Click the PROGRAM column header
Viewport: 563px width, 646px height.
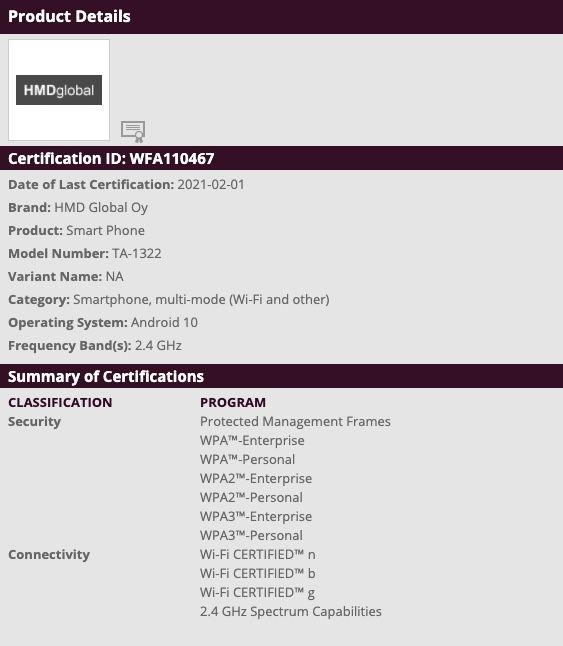point(233,403)
